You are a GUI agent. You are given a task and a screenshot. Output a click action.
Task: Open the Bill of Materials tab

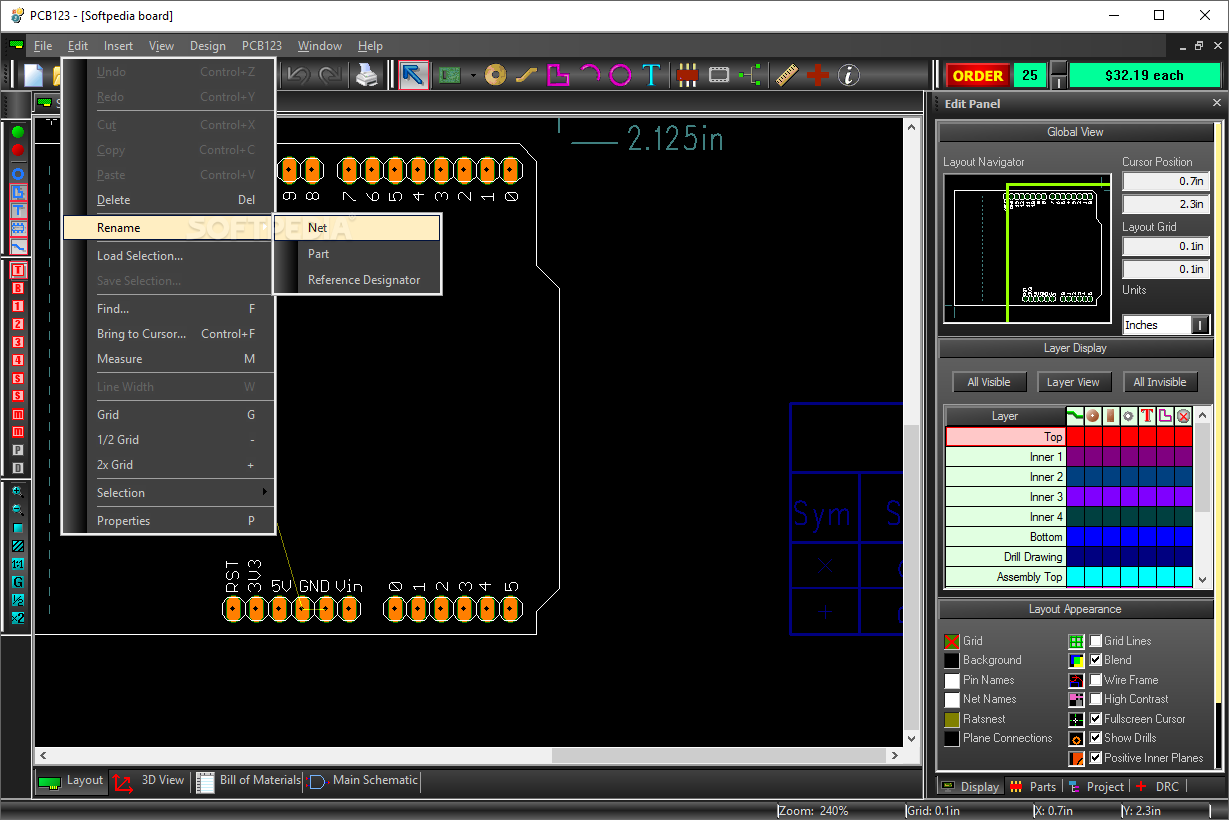249,781
